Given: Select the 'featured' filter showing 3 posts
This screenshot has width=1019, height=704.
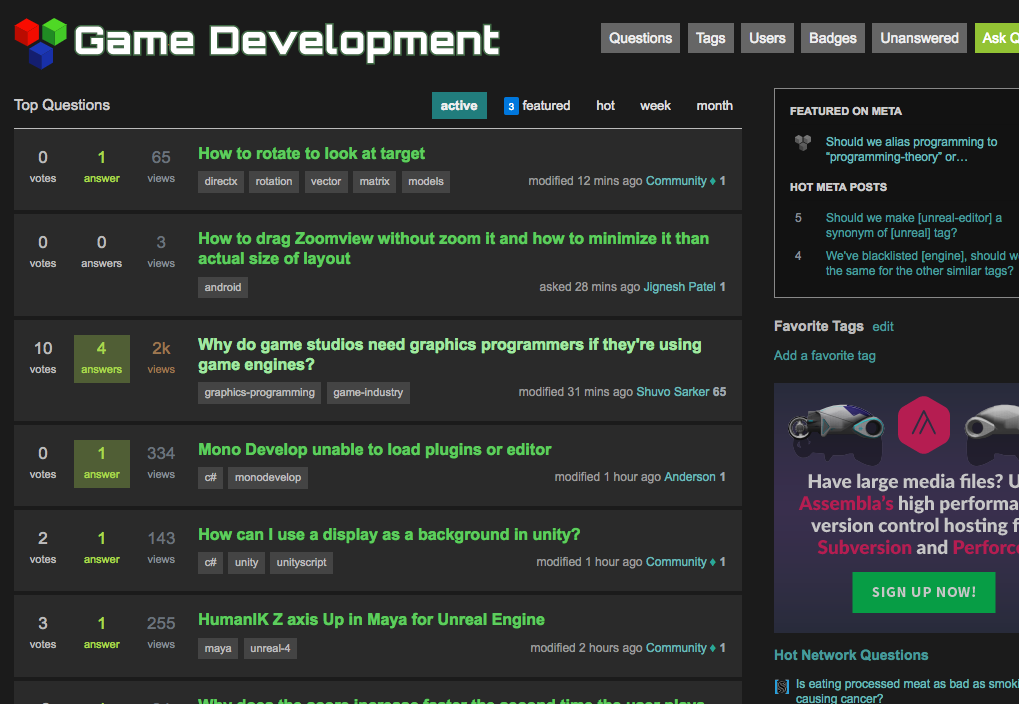Looking at the screenshot, I should 545,105.
